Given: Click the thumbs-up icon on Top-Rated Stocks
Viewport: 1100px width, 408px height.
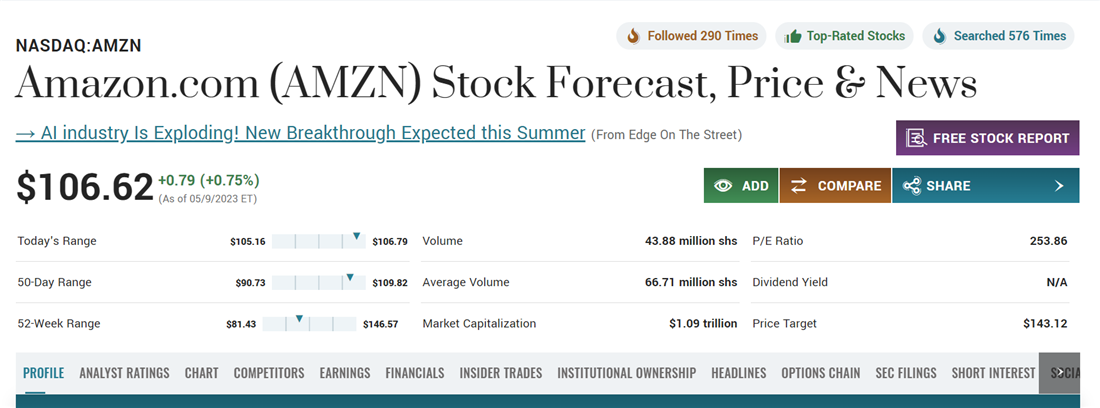Looking at the screenshot, I should 793,36.
